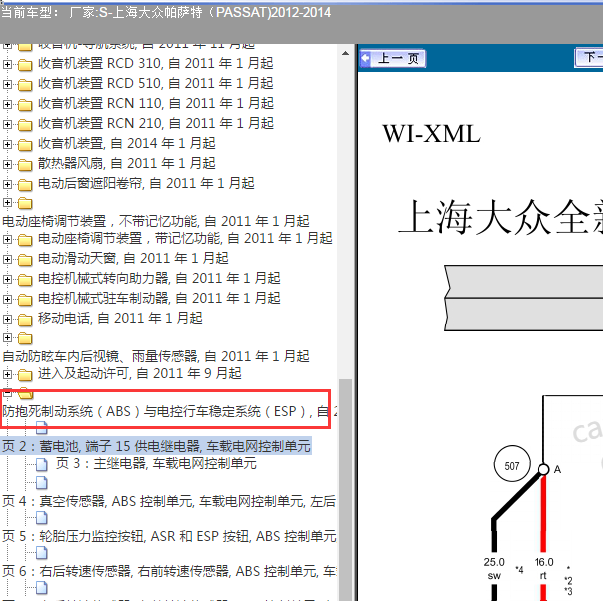Select 页 5：轮胎压力监控按钮 page
This screenshot has height=601, width=603.
(x=169, y=536)
